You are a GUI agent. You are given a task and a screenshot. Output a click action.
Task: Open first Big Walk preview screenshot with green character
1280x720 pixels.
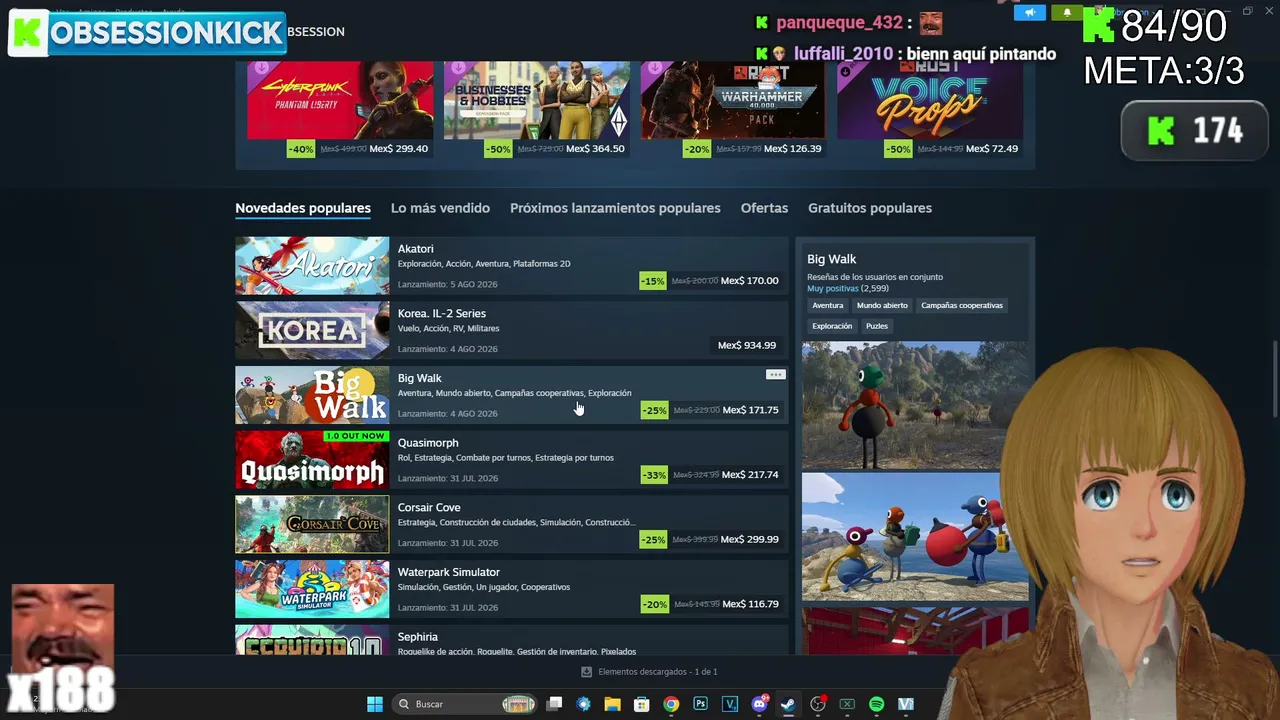pyautogui.click(x=914, y=406)
